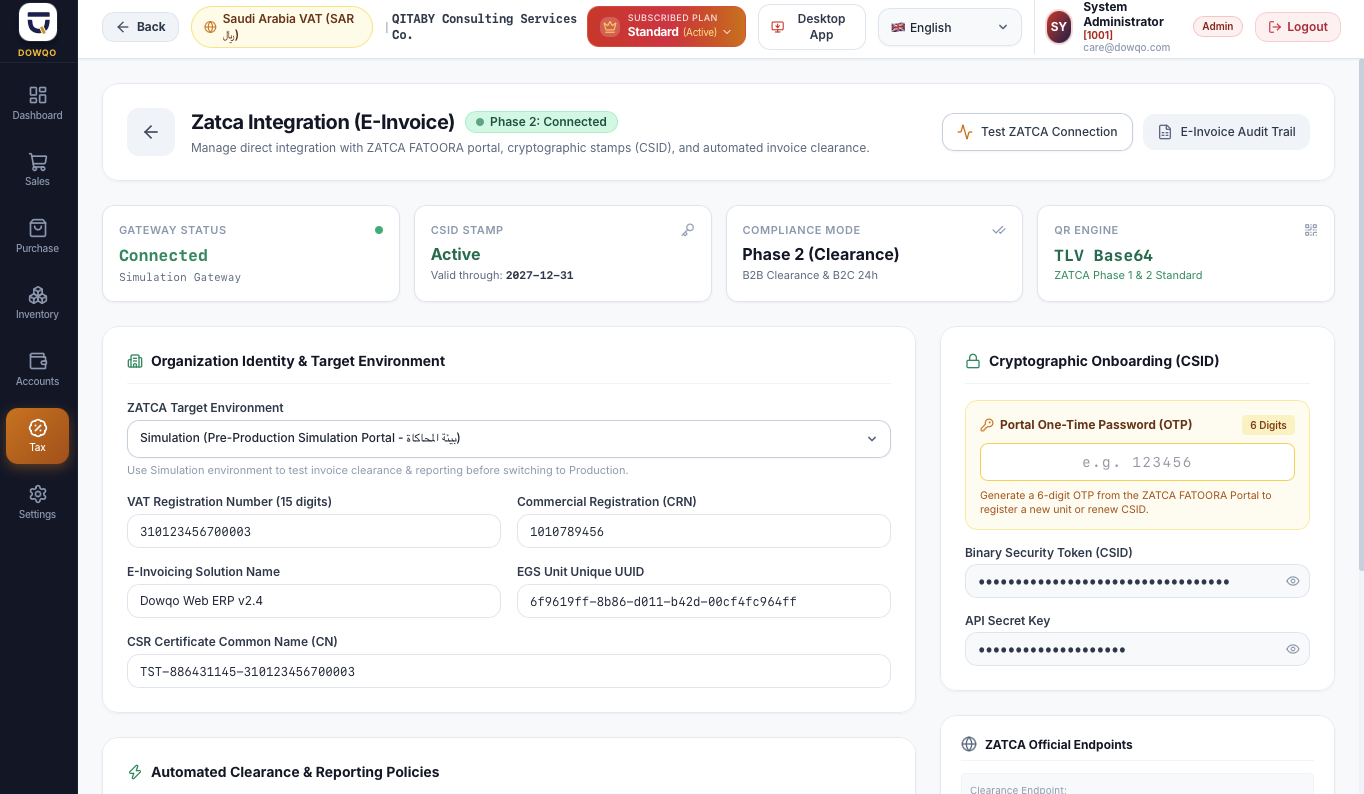Click the building icon beside Organization Identity
This screenshot has height=794, width=1364.
tap(135, 361)
